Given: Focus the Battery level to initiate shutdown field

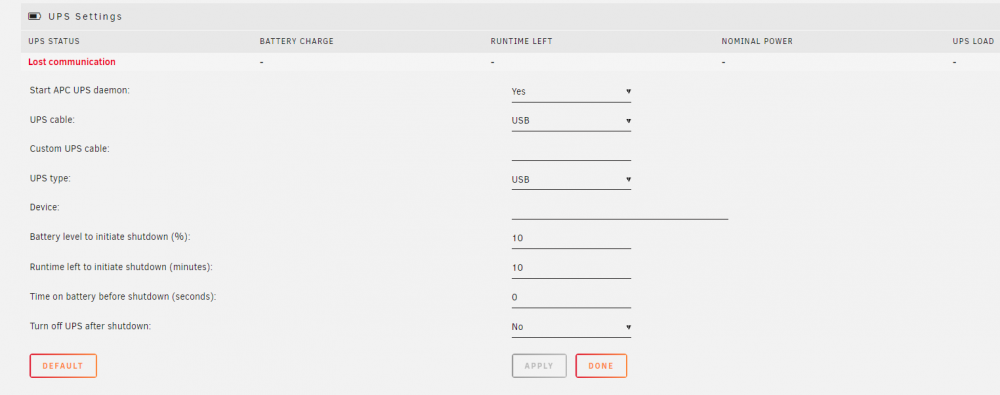Looking at the screenshot, I should 571,238.
